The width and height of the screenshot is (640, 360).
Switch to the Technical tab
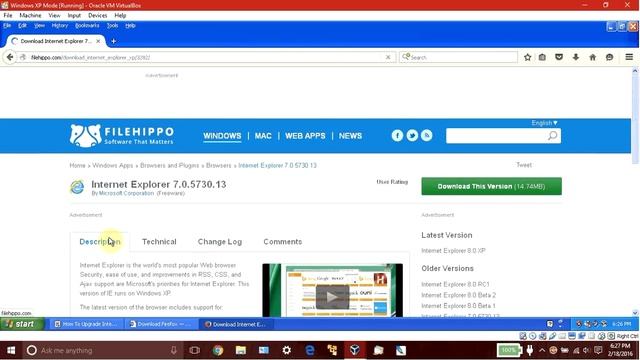tap(159, 242)
